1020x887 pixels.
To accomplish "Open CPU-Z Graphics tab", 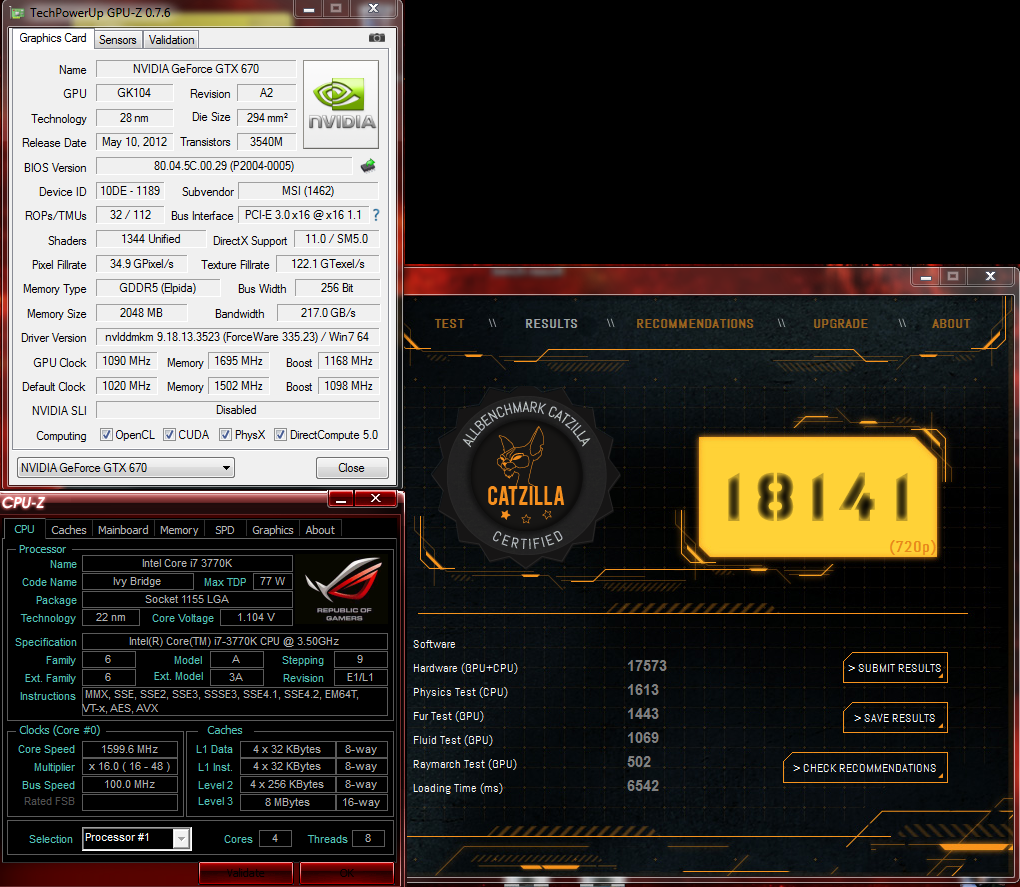I will point(273,530).
